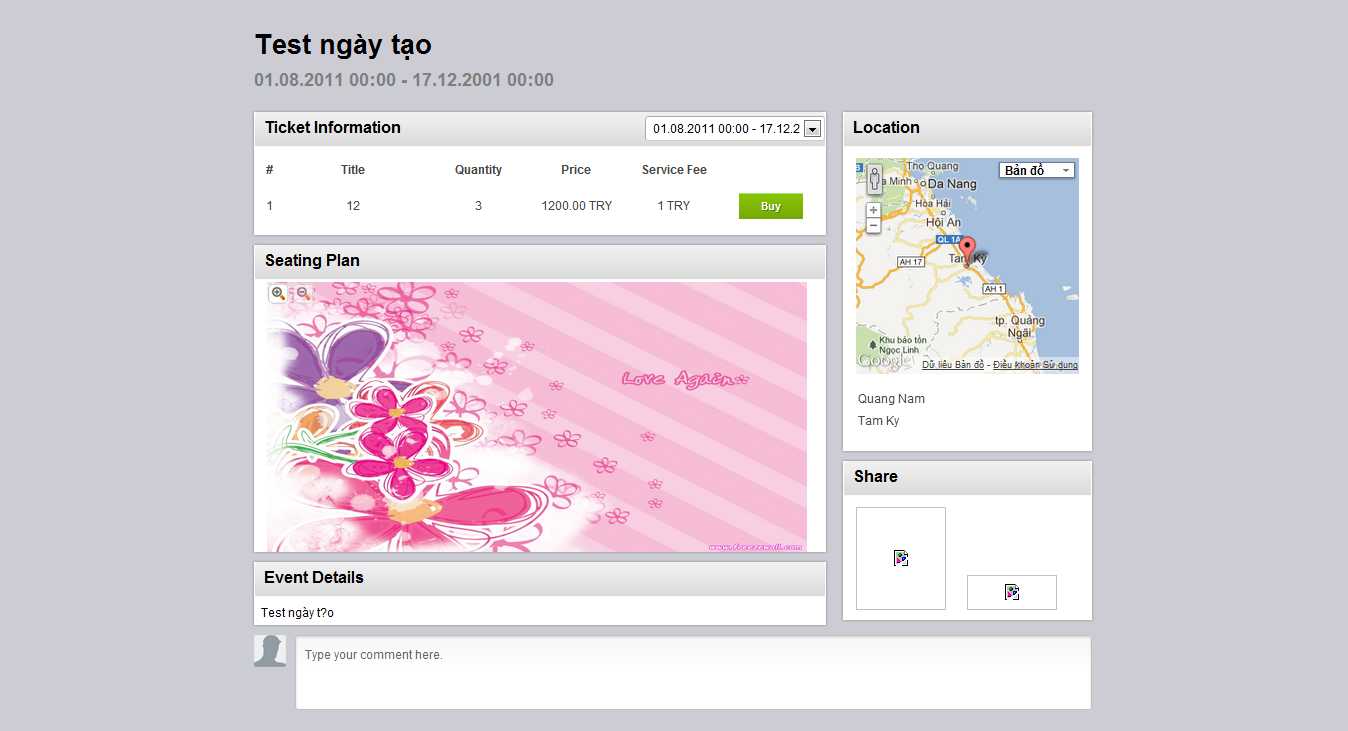Image resolution: width=1348 pixels, height=731 pixels.
Task: Click the Ticket Information panel header
Action: click(x=540, y=128)
